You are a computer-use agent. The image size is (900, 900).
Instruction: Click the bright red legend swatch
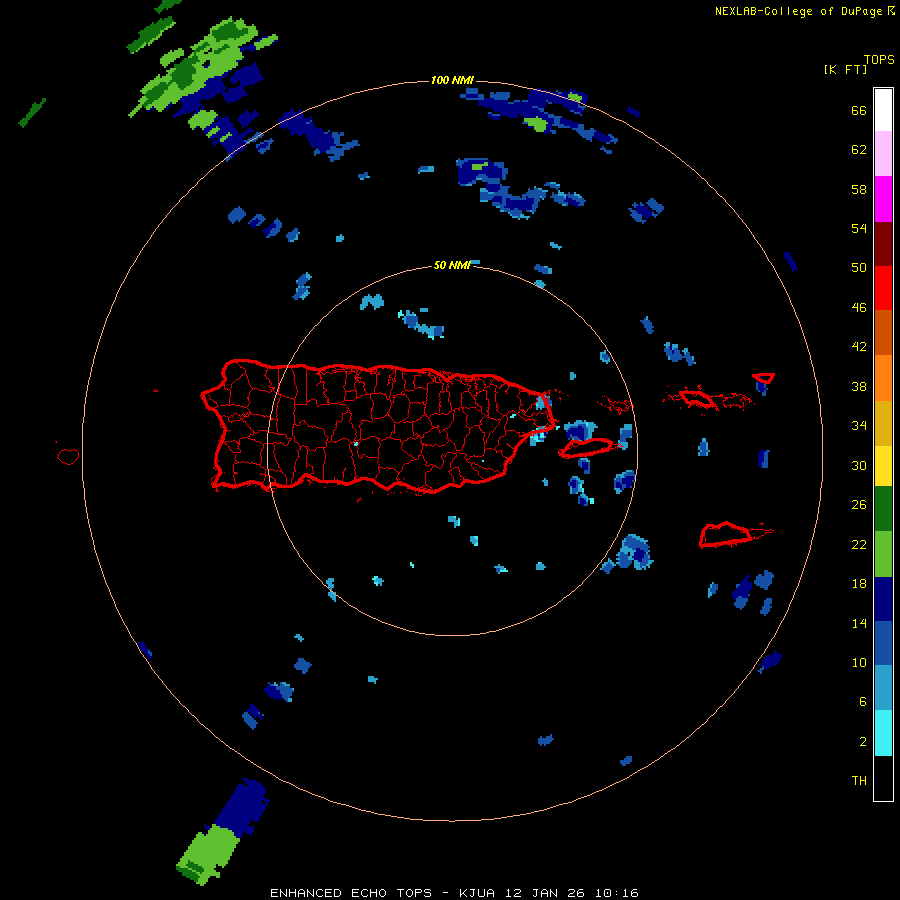click(x=883, y=288)
